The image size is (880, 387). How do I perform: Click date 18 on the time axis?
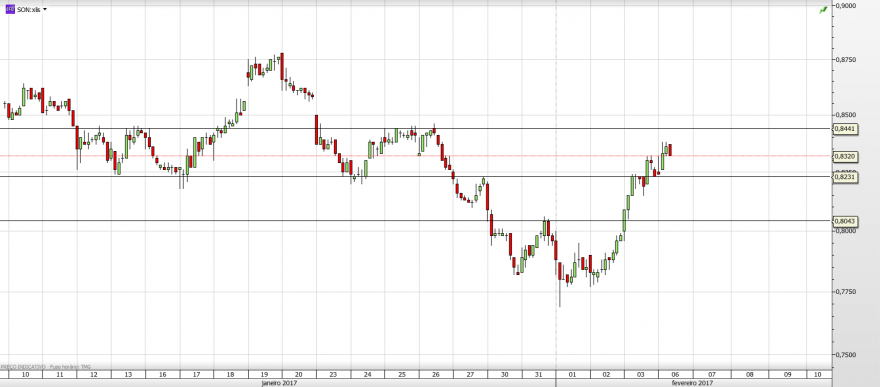point(231,374)
